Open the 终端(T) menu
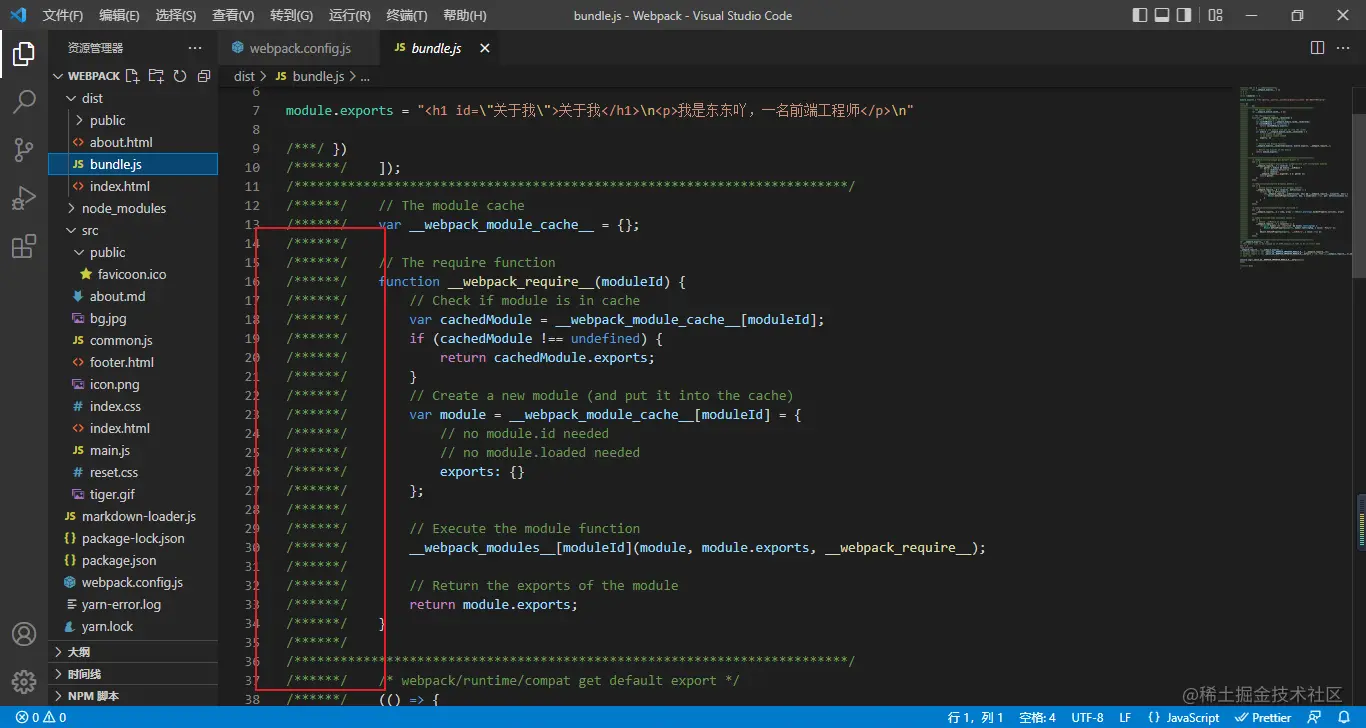Image resolution: width=1366 pixels, height=728 pixels. (406, 15)
